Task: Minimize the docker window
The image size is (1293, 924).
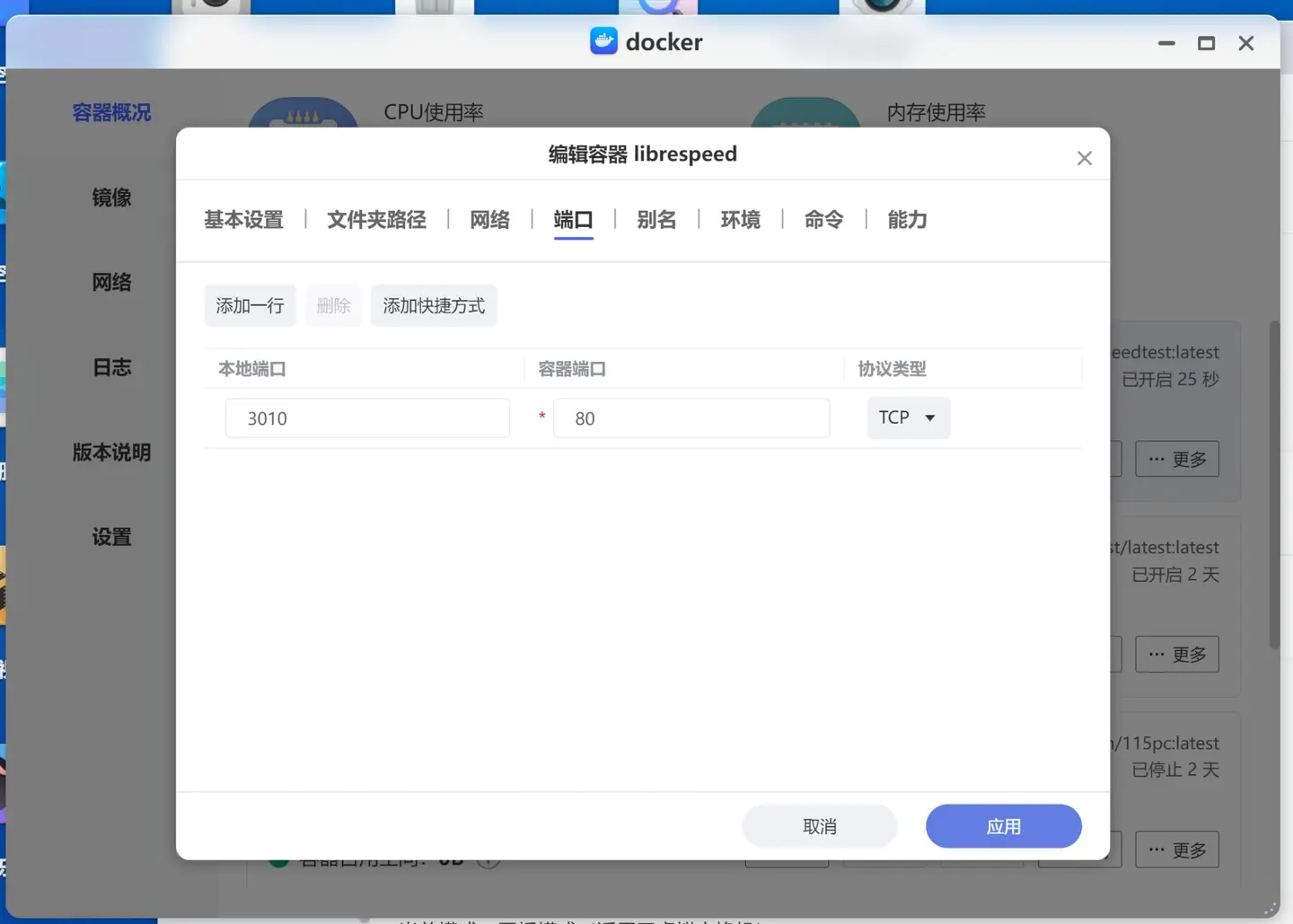Action: [x=1166, y=43]
